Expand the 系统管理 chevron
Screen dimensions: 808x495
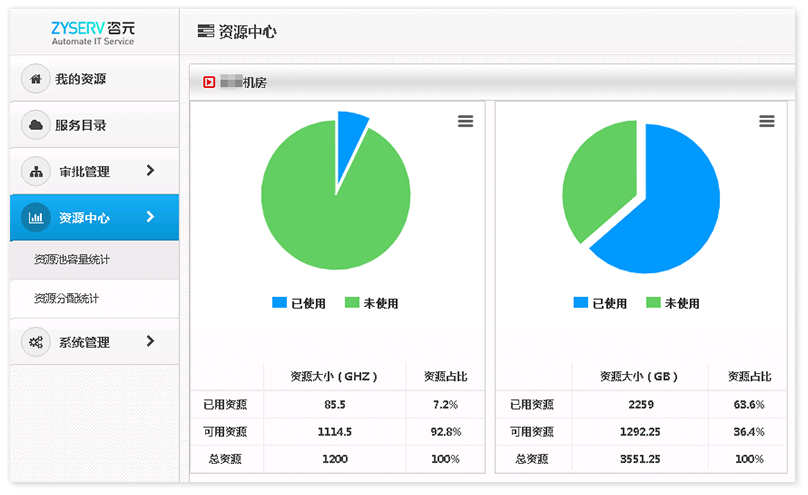150,341
